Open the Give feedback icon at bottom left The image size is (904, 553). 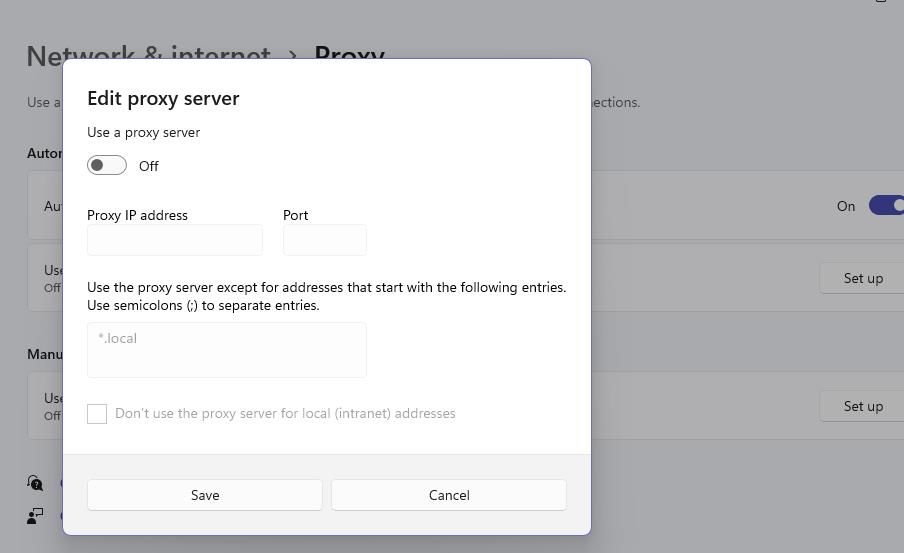[x=35, y=516]
